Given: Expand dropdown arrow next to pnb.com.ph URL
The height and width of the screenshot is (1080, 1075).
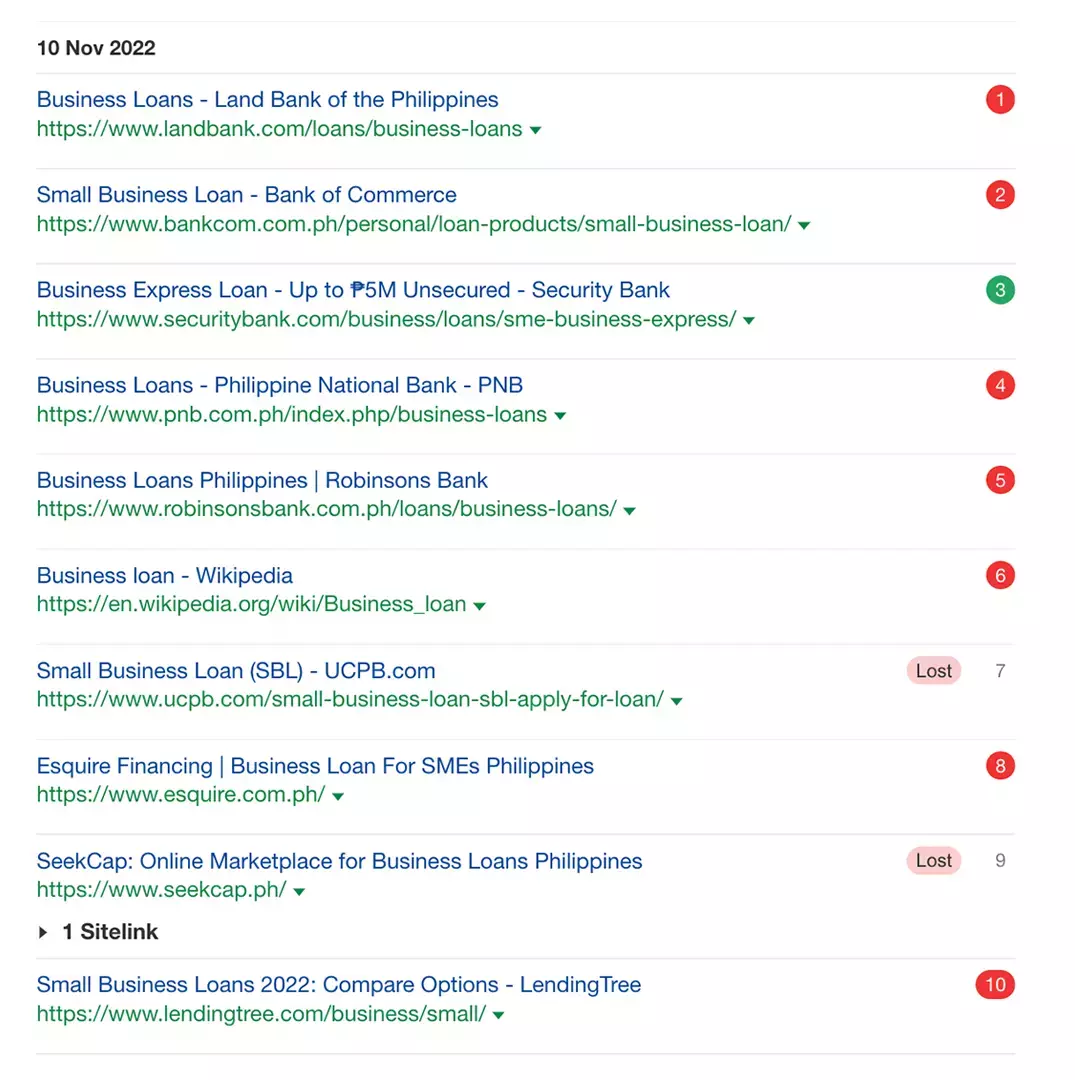Looking at the screenshot, I should coord(560,415).
